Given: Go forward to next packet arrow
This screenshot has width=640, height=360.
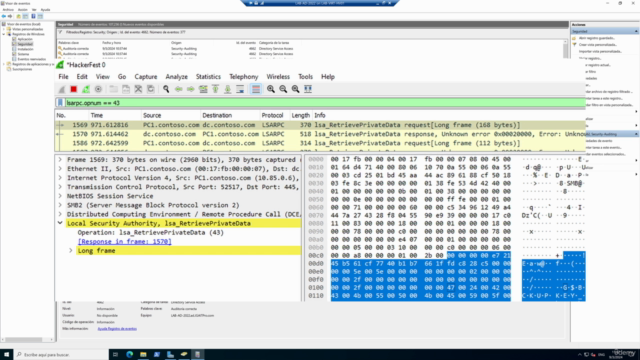Looking at the screenshot, I should click(x=191, y=89).
